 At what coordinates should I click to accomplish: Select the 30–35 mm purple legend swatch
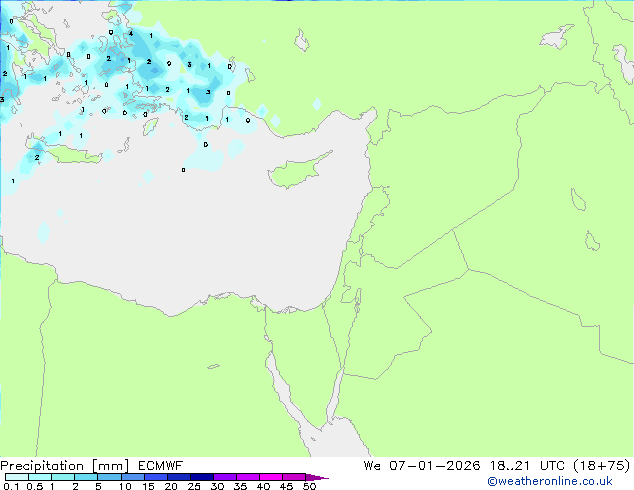[x=225, y=477]
